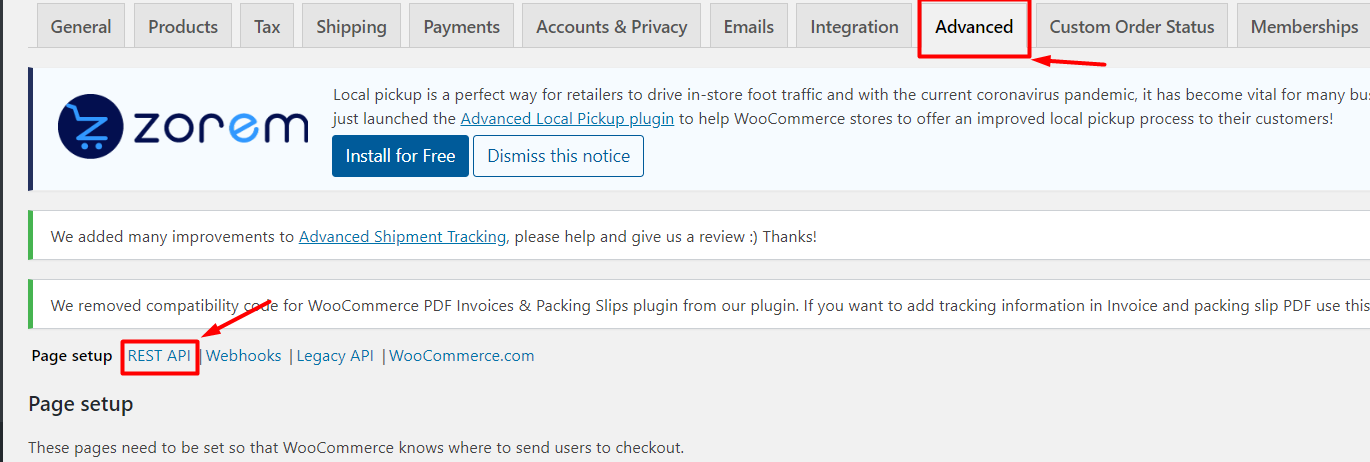Open Accounts & Privacy tab
The image size is (1370, 462).
click(612, 26)
